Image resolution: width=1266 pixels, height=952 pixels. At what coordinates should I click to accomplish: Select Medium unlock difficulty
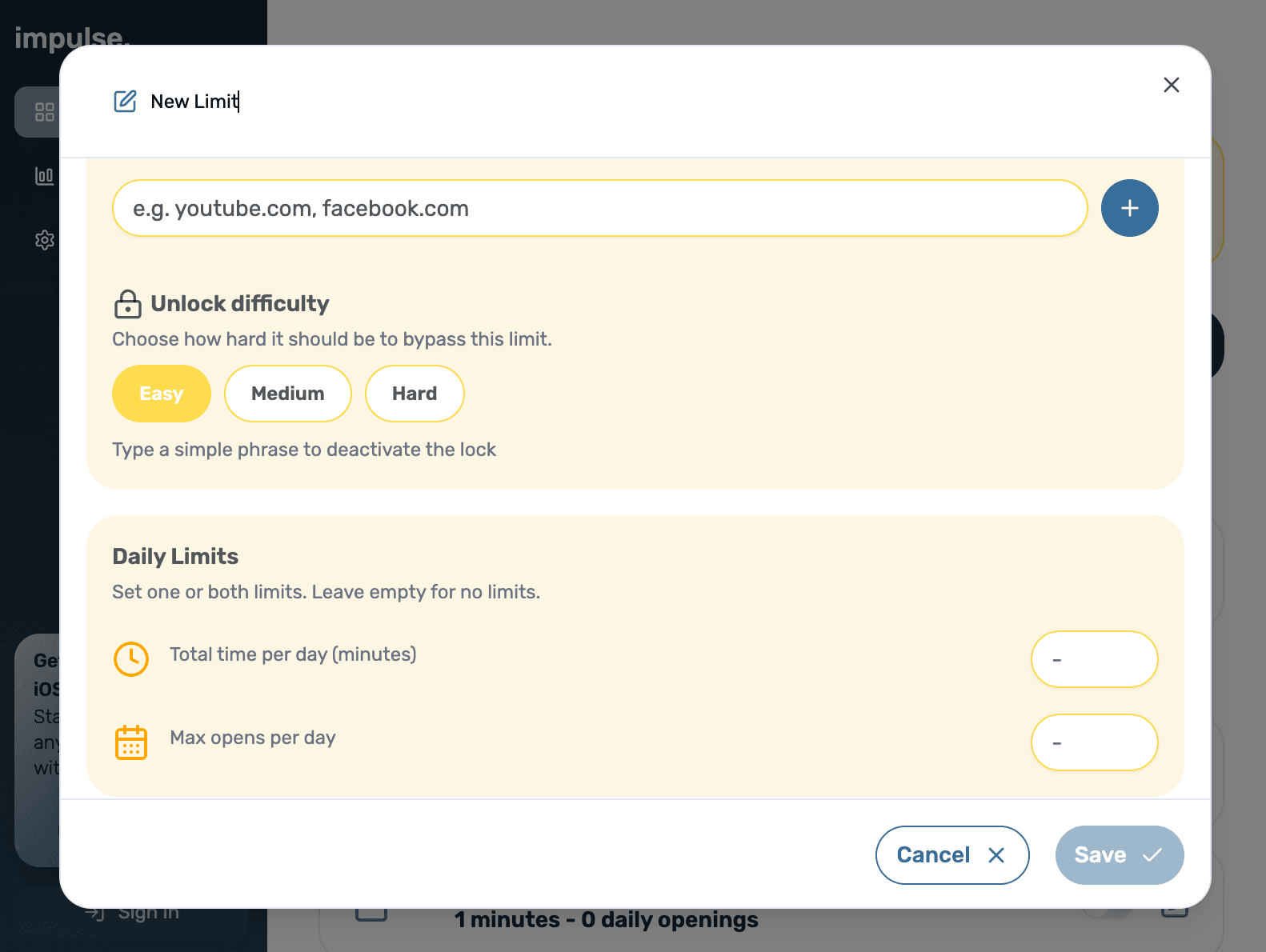(x=288, y=394)
